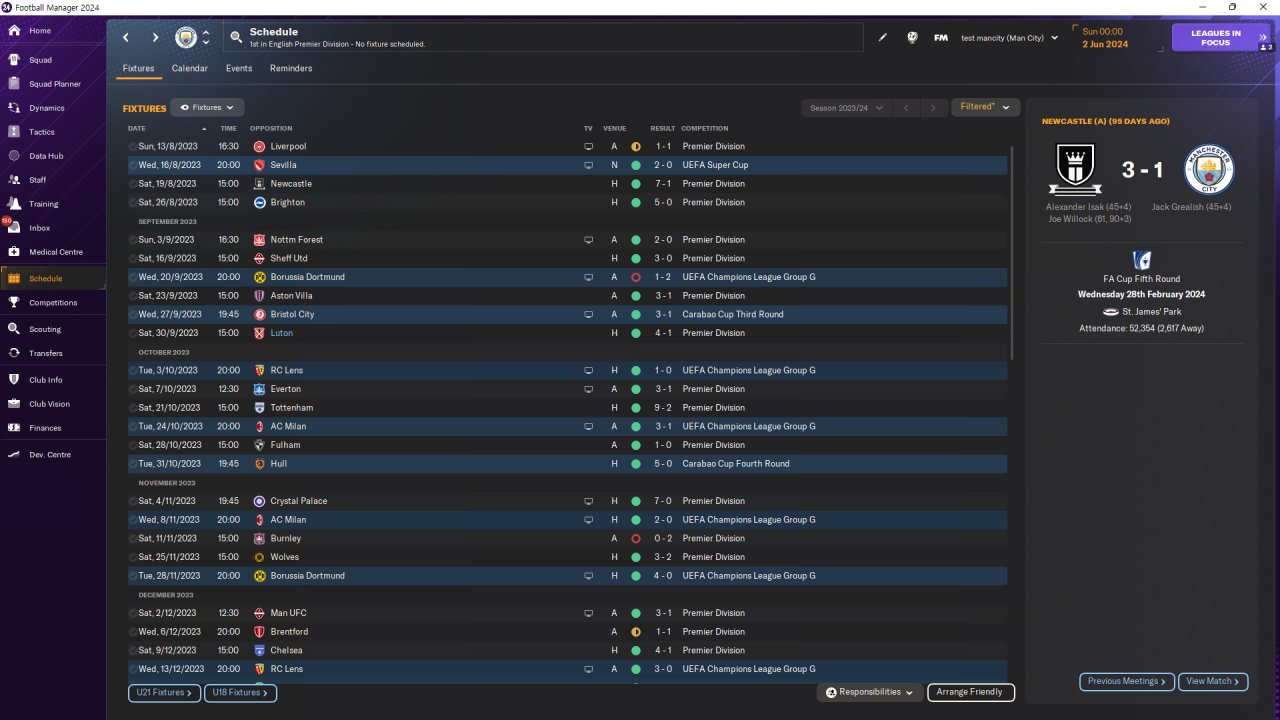Select the 9 - 2 Tottenham result

663,408
